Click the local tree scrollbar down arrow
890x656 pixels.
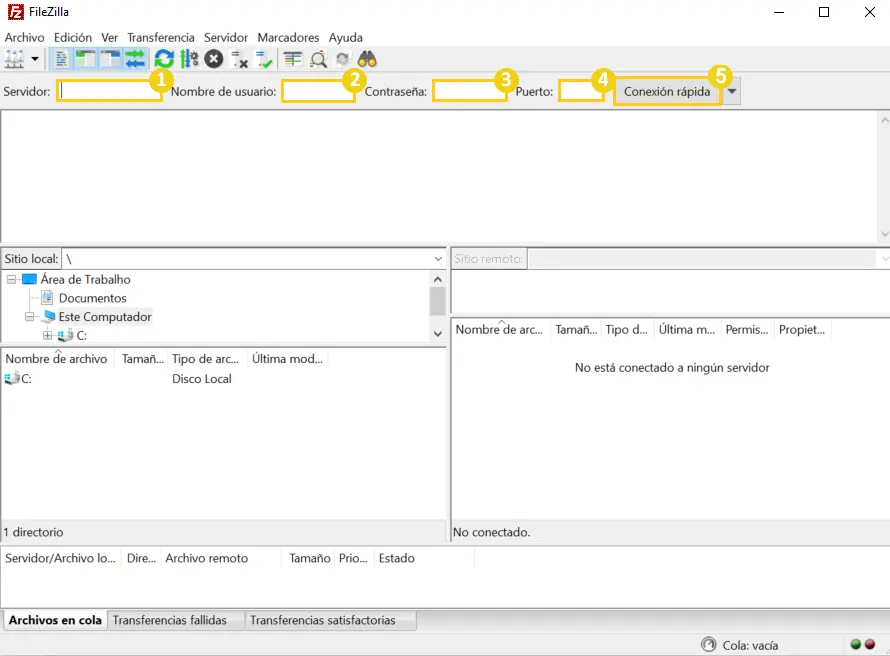pyautogui.click(x=438, y=334)
